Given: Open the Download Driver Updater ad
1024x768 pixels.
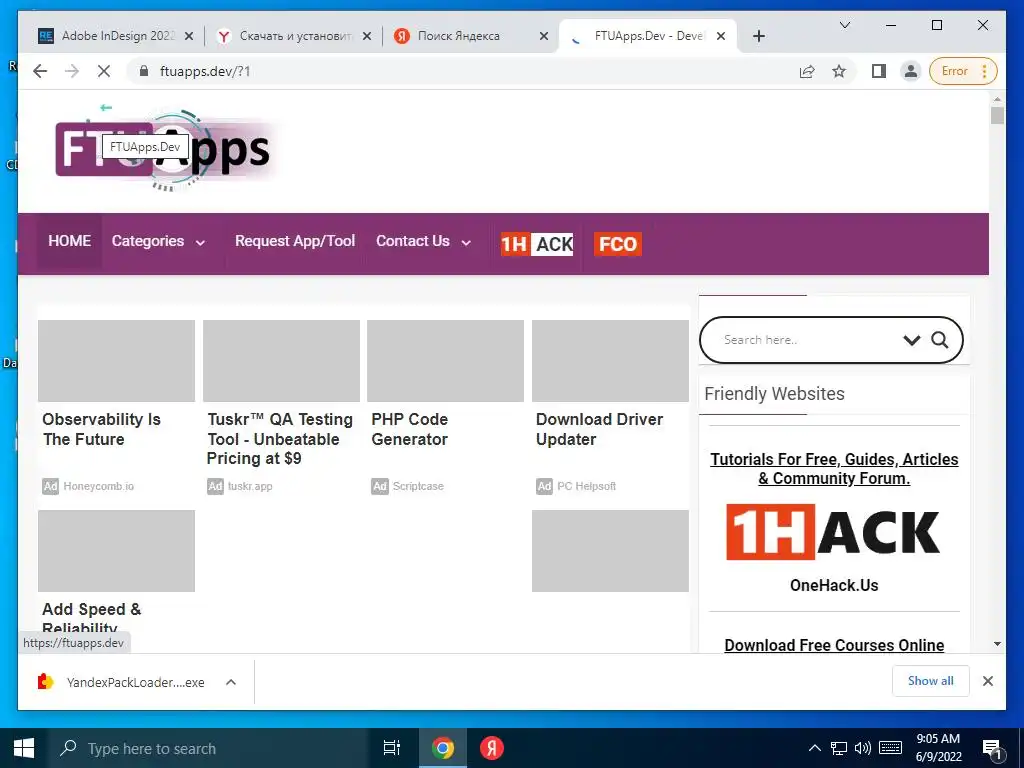Looking at the screenshot, I should [599, 429].
